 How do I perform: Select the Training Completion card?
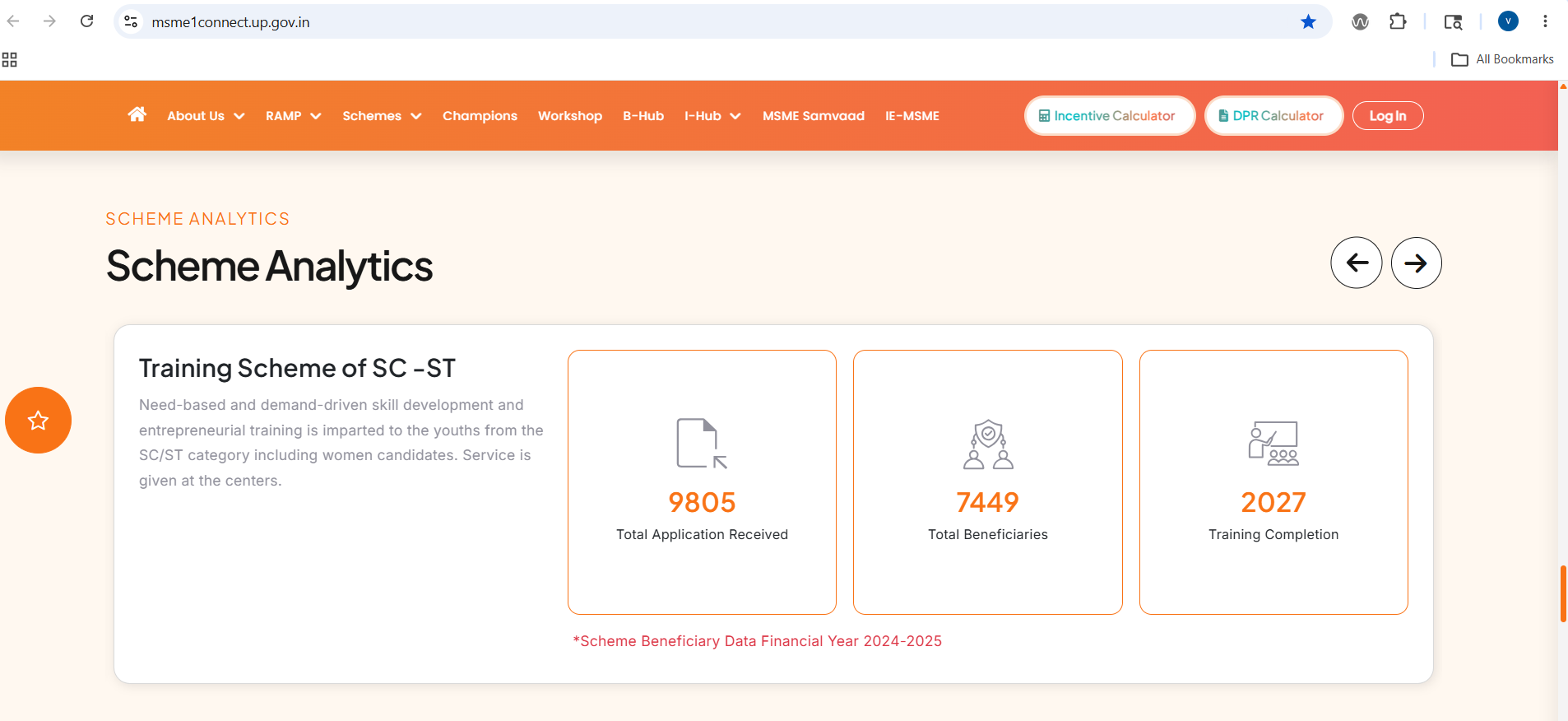[x=1273, y=482]
